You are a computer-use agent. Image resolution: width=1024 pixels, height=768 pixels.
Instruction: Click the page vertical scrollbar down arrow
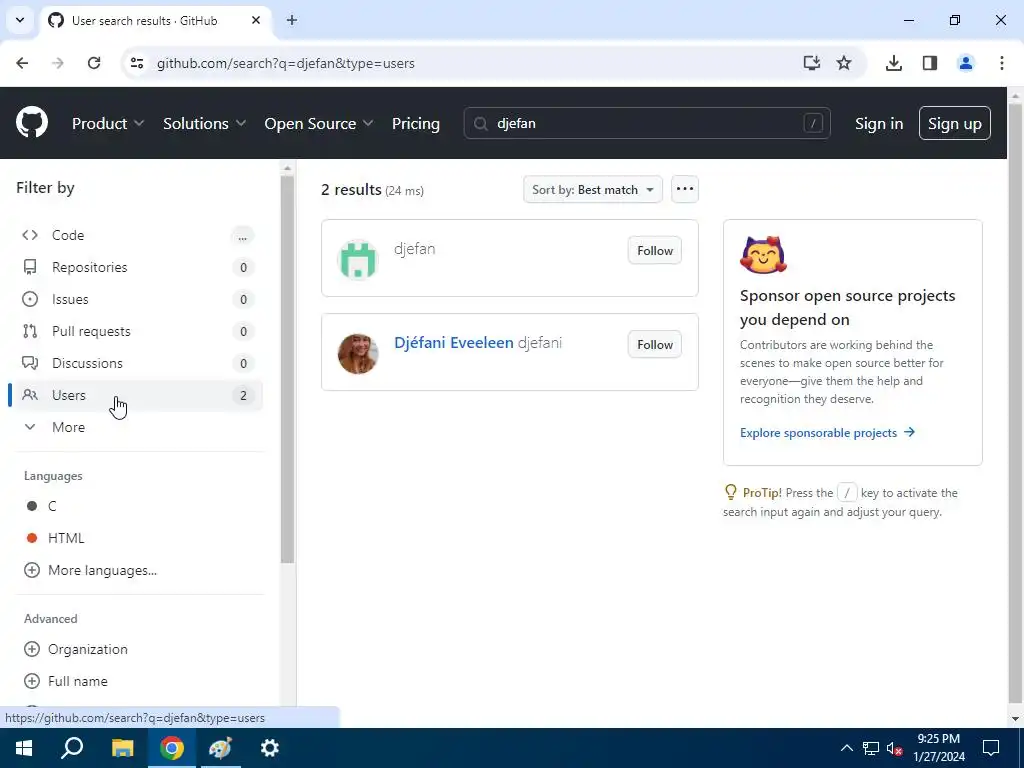(1015, 719)
